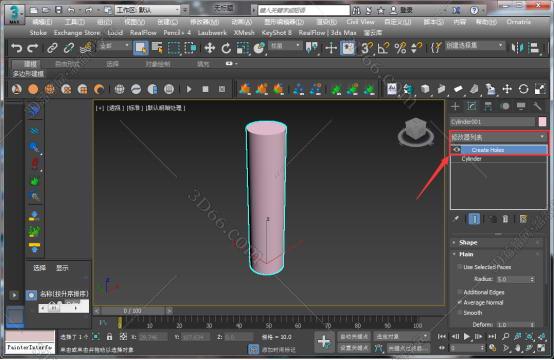Toggle Create Holes modifier eye visibility
The image size is (554, 360).
click(x=456, y=150)
